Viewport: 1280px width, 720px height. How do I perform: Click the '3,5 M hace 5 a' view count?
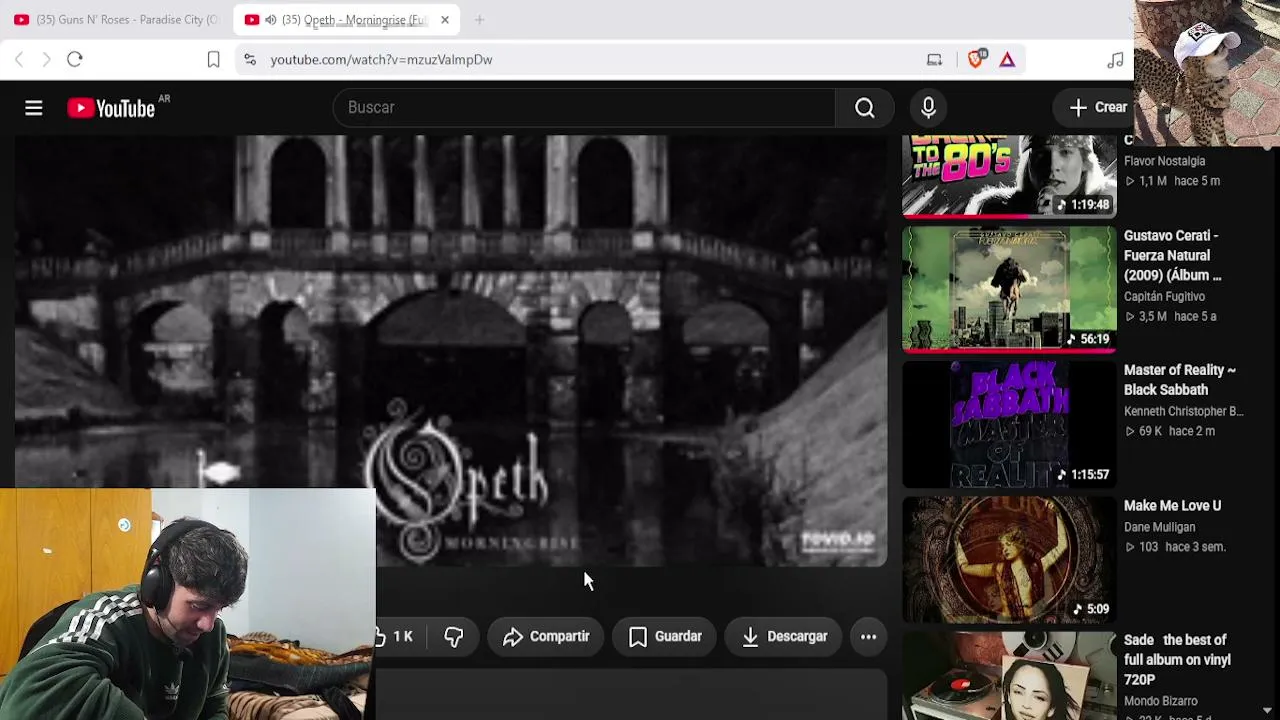(1170, 317)
